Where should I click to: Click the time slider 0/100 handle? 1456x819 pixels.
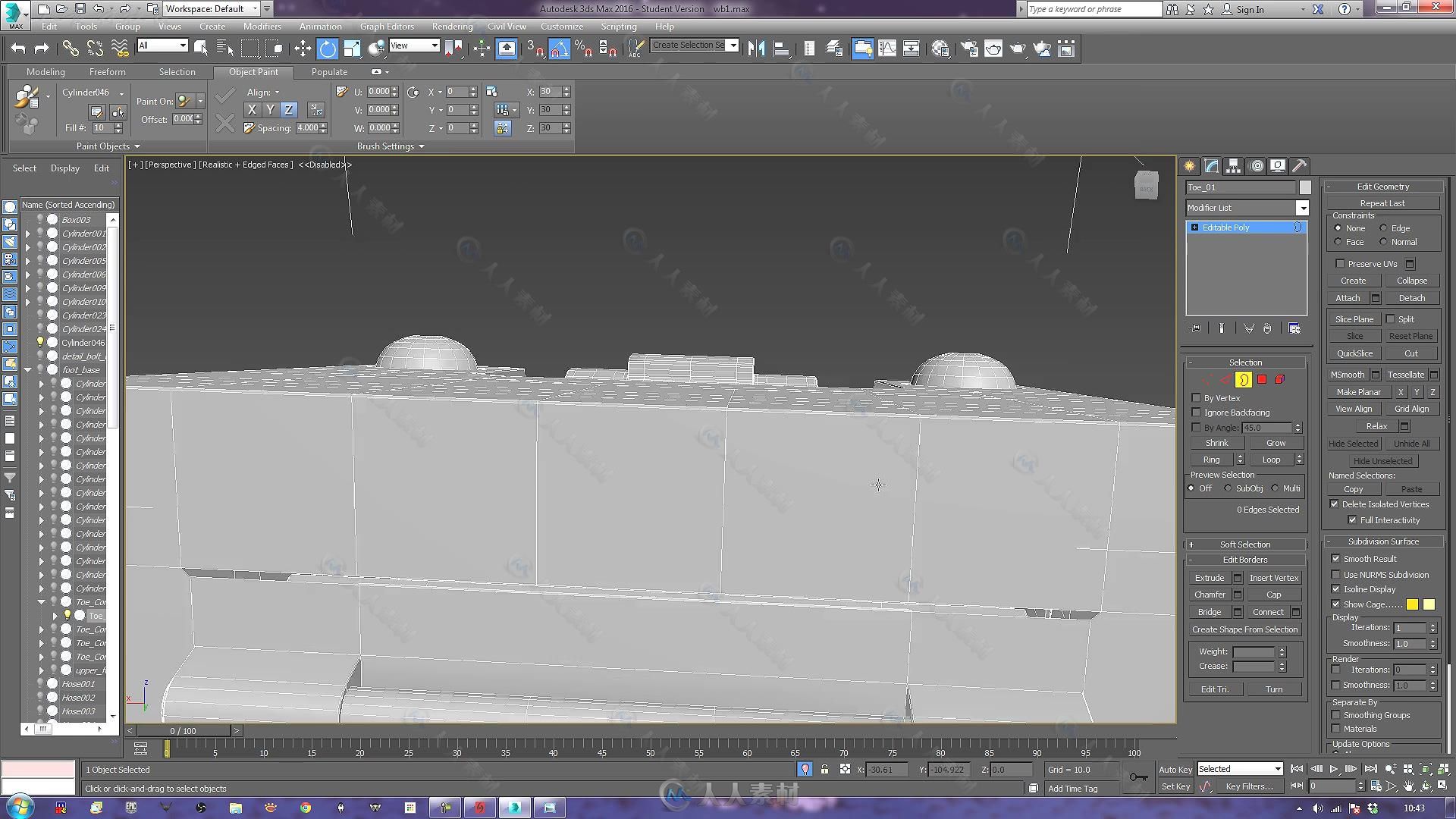183,731
